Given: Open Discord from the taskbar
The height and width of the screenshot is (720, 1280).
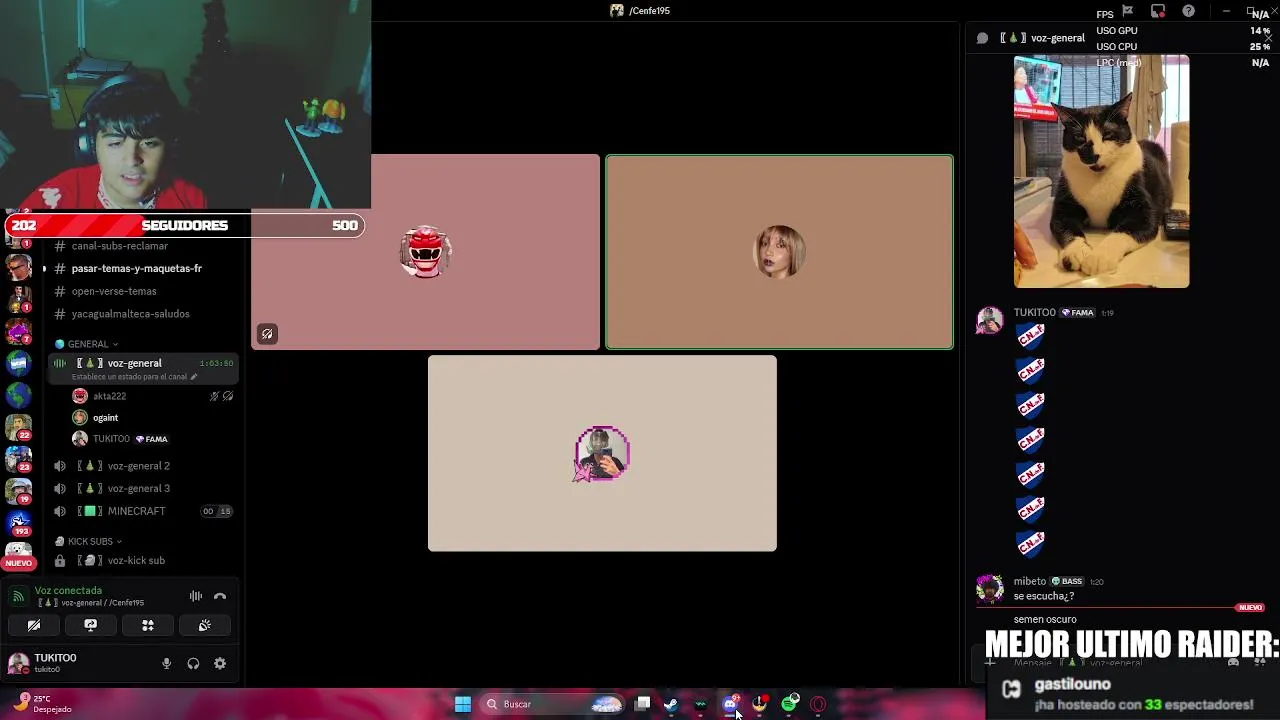Looking at the screenshot, I should [x=730, y=704].
